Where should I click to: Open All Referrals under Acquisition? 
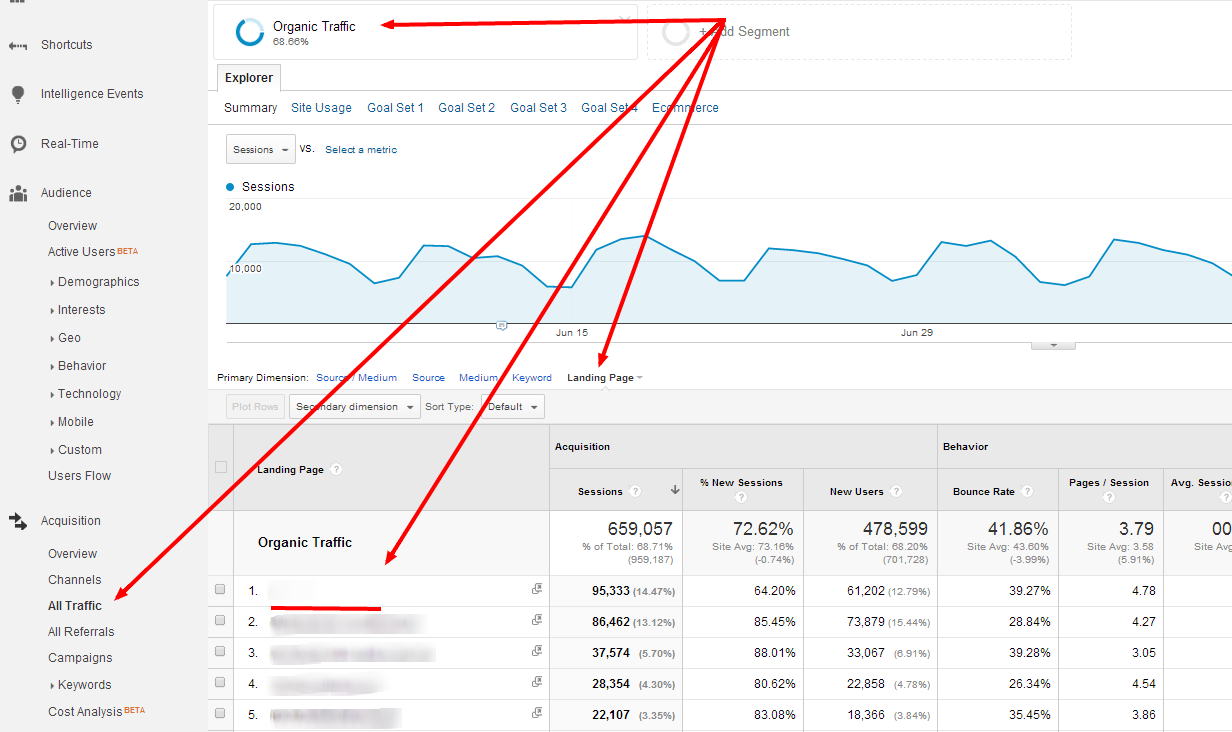point(80,631)
